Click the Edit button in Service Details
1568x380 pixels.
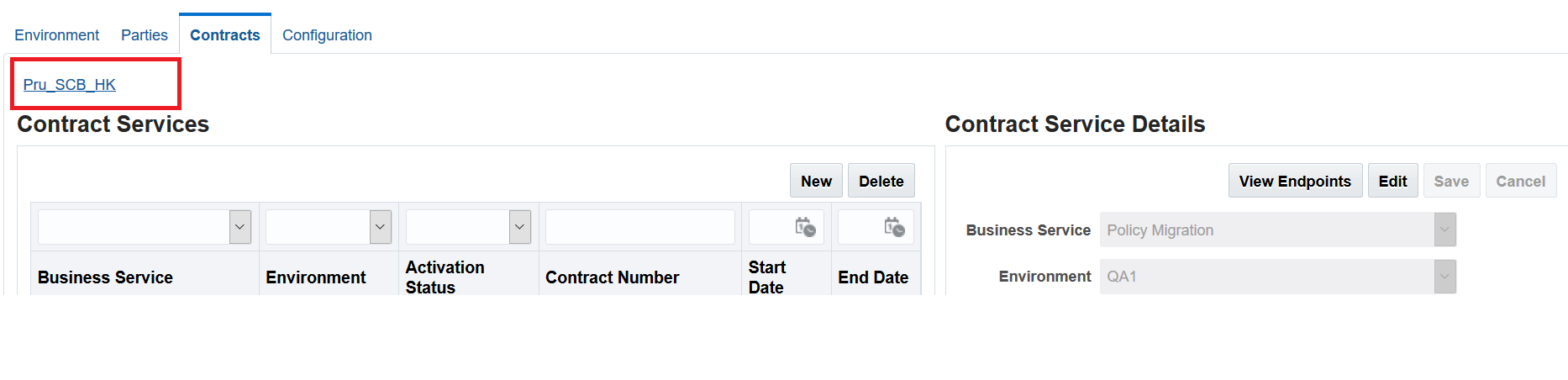click(x=1392, y=181)
